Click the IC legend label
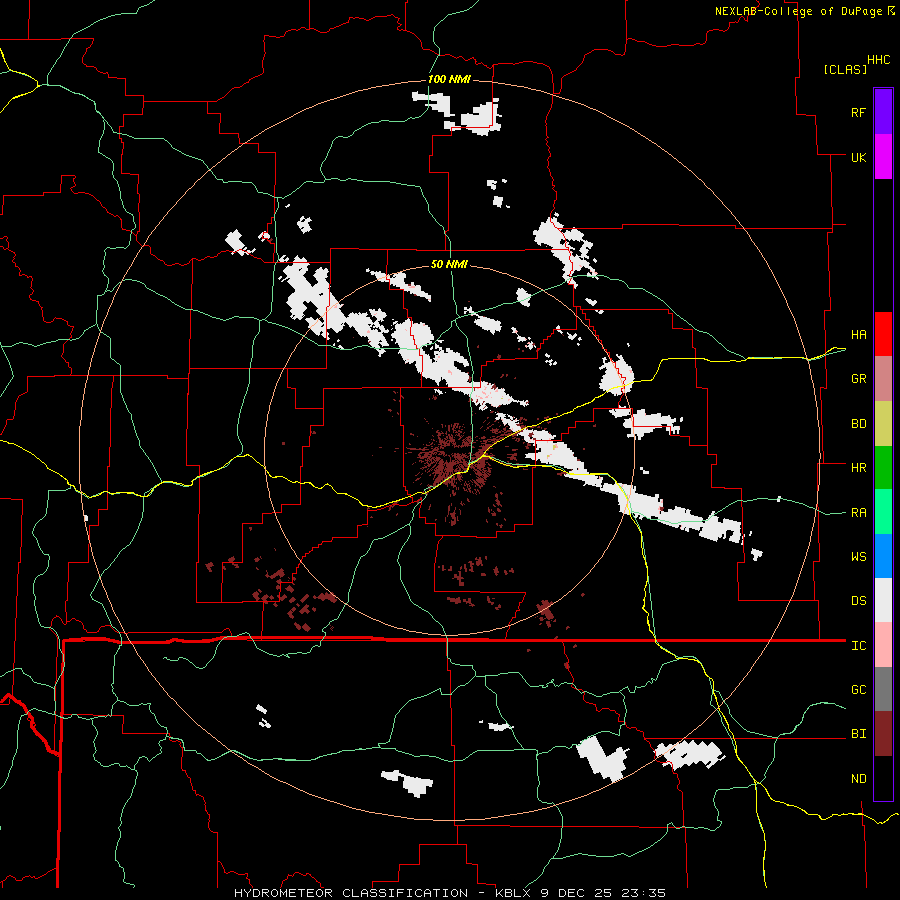Image resolution: width=900 pixels, height=900 pixels. pyautogui.click(x=858, y=646)
